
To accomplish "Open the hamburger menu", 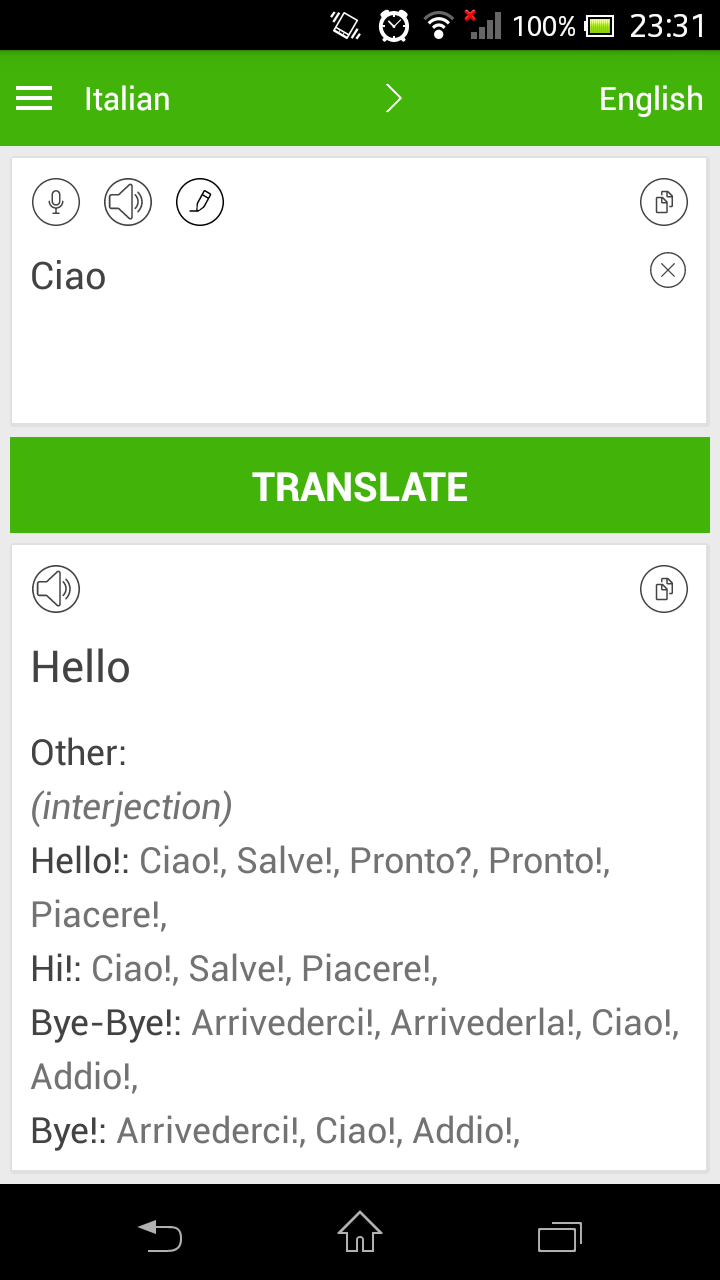I will tap(34, 98).
